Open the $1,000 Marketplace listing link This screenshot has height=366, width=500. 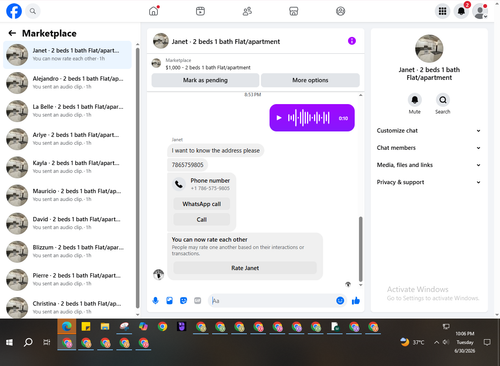[x=208, y=67]
